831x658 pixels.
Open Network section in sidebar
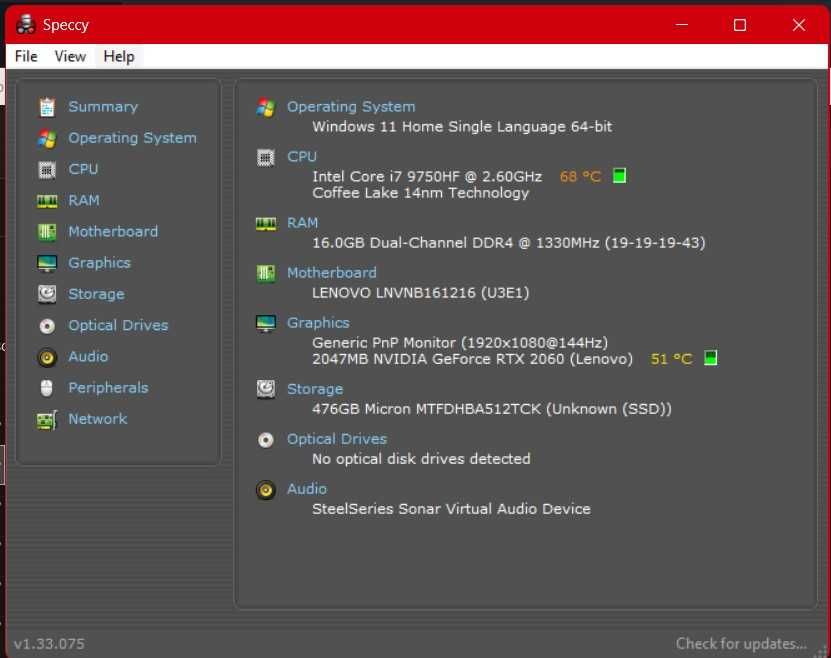point(98,419)
